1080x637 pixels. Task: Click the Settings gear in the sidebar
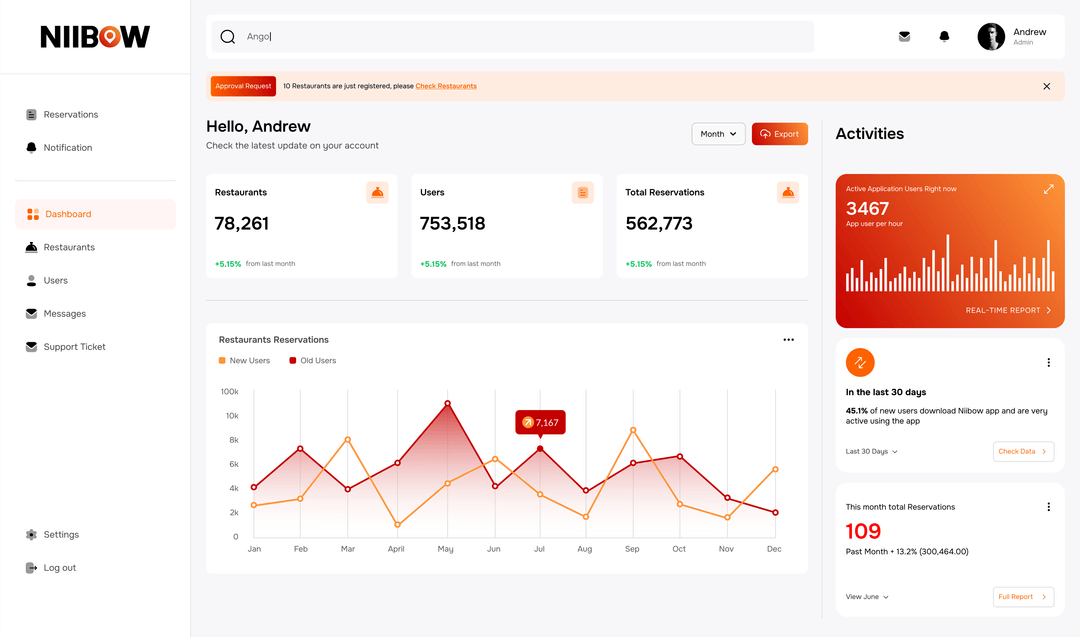tap(30, 534)
